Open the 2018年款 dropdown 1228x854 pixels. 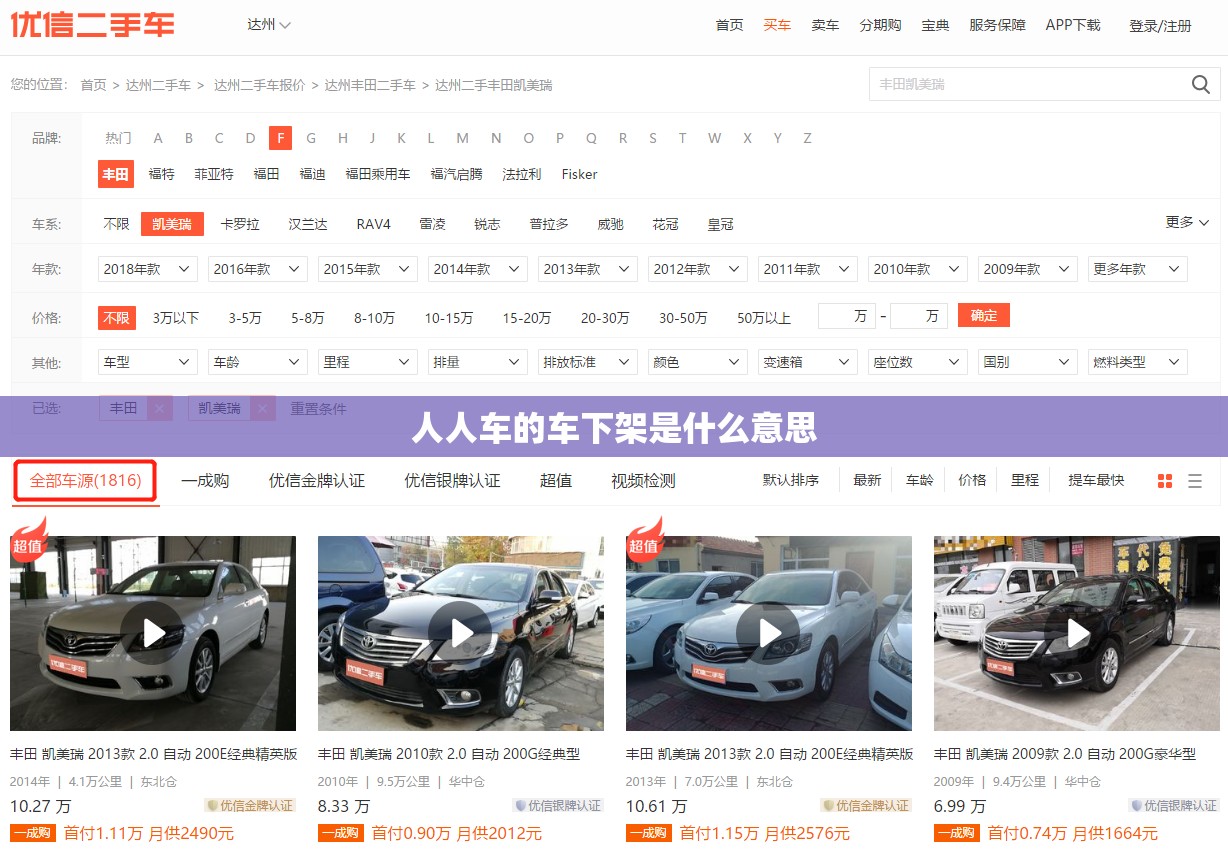(x=148, y=269)
